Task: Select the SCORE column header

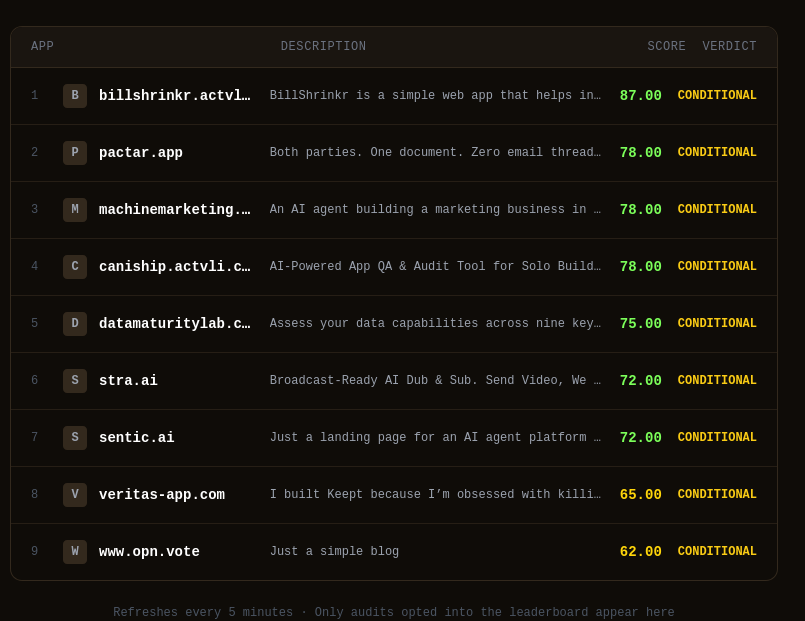Action: point(666,46)
